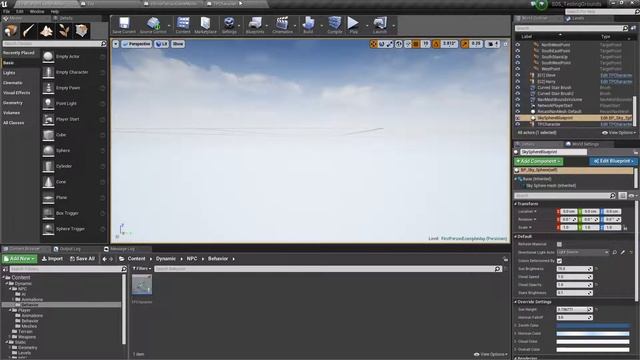640x360 pixels.
Task: Click the Build toolbar icon
Action: [x=308, y=25]
